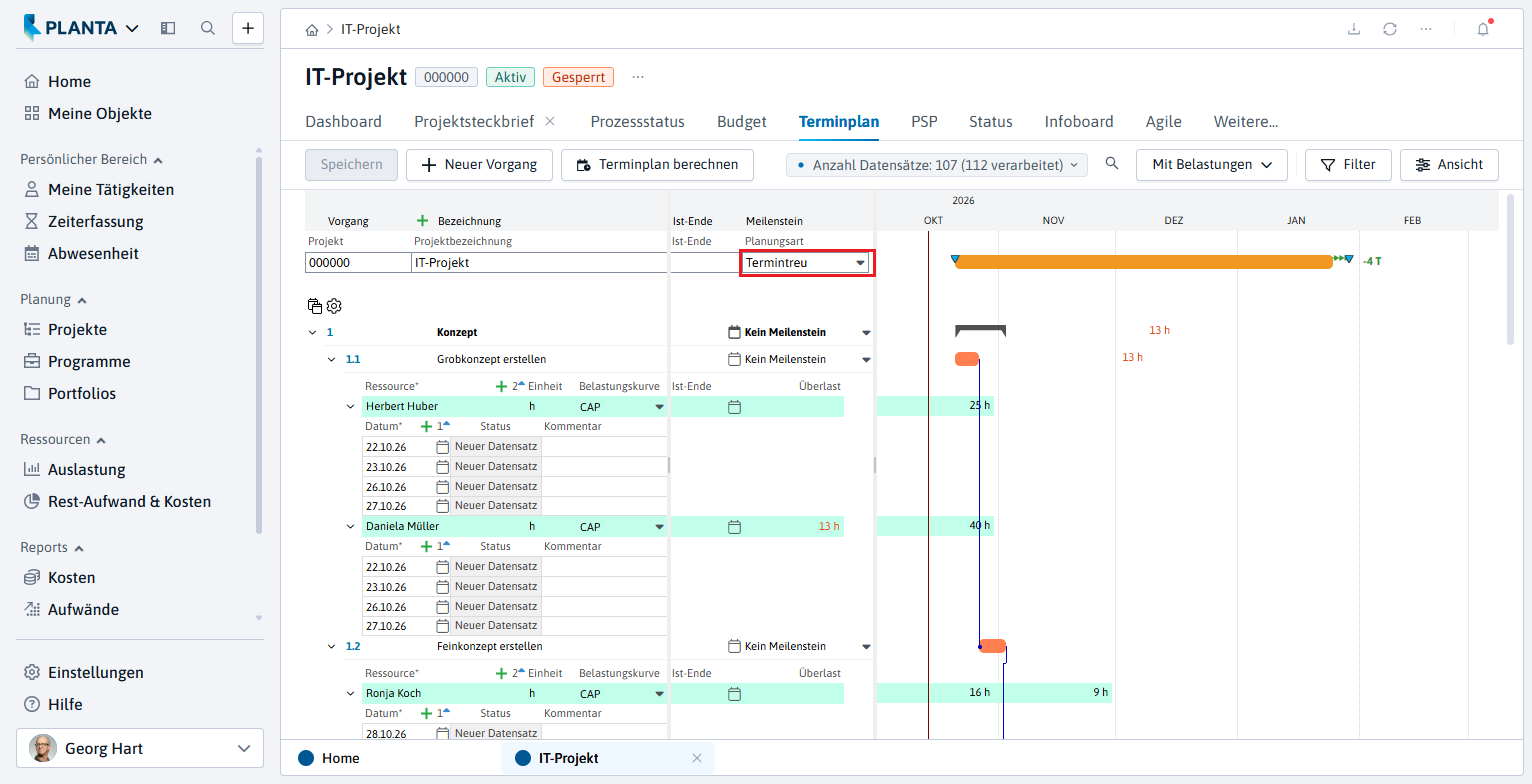Collapse task 1.1 Grobkonzept erstellen
1532x784 pixels.
click(x=332, y=359)
